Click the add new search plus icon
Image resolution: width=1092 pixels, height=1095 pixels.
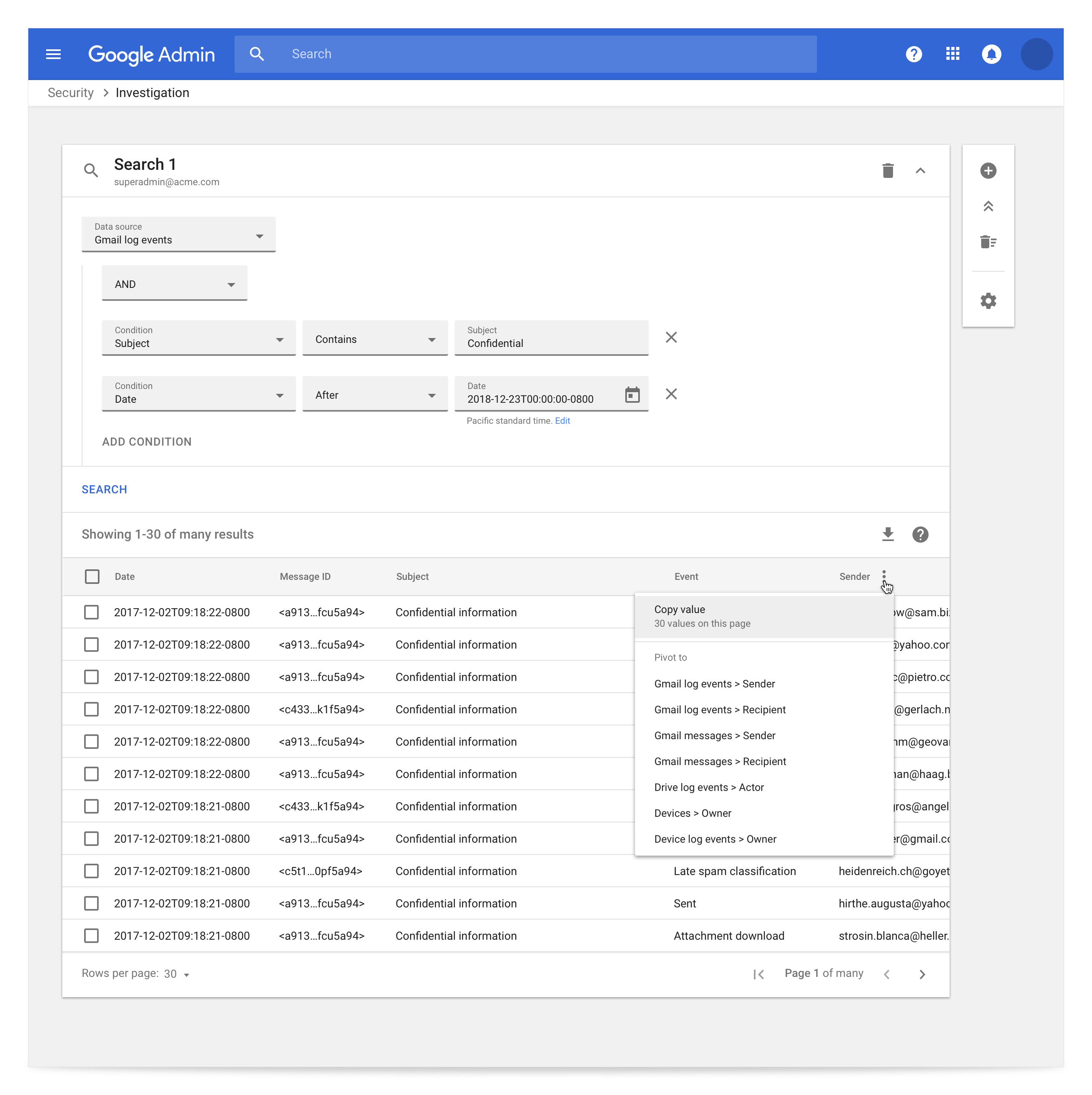pos(988,171)
